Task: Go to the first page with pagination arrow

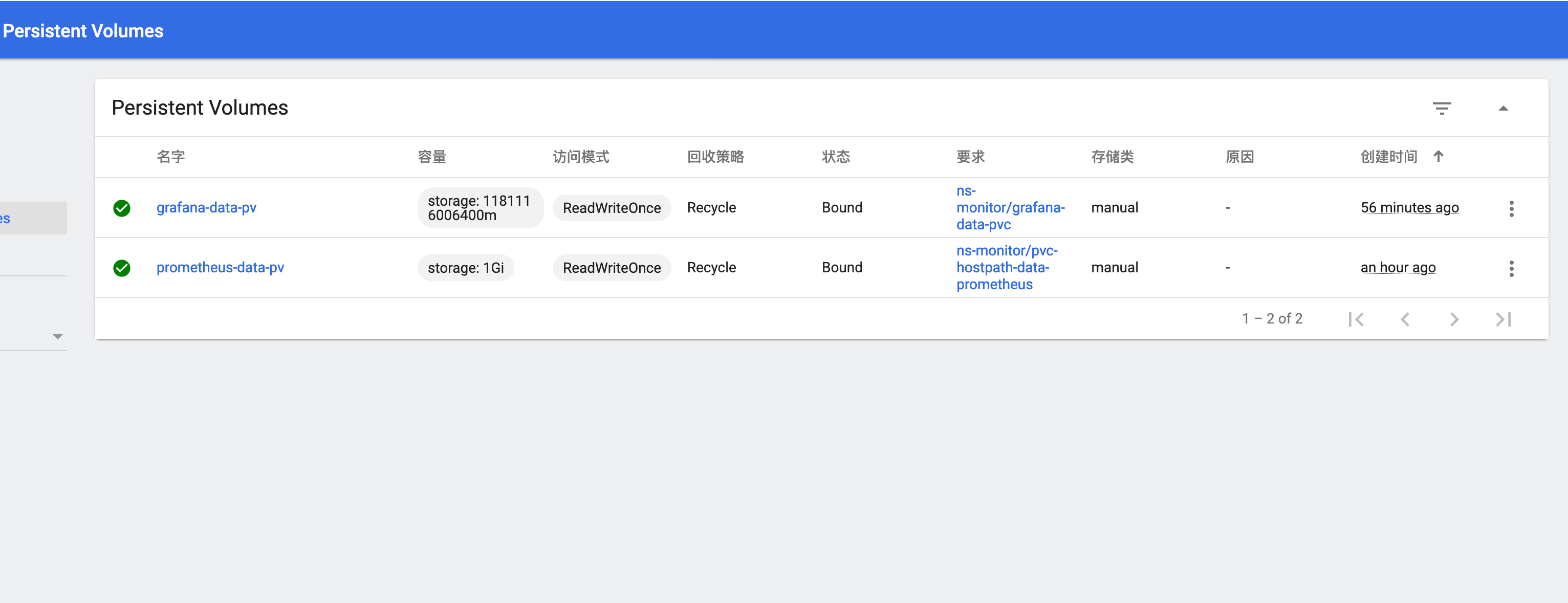Action: pos(1357,318)
